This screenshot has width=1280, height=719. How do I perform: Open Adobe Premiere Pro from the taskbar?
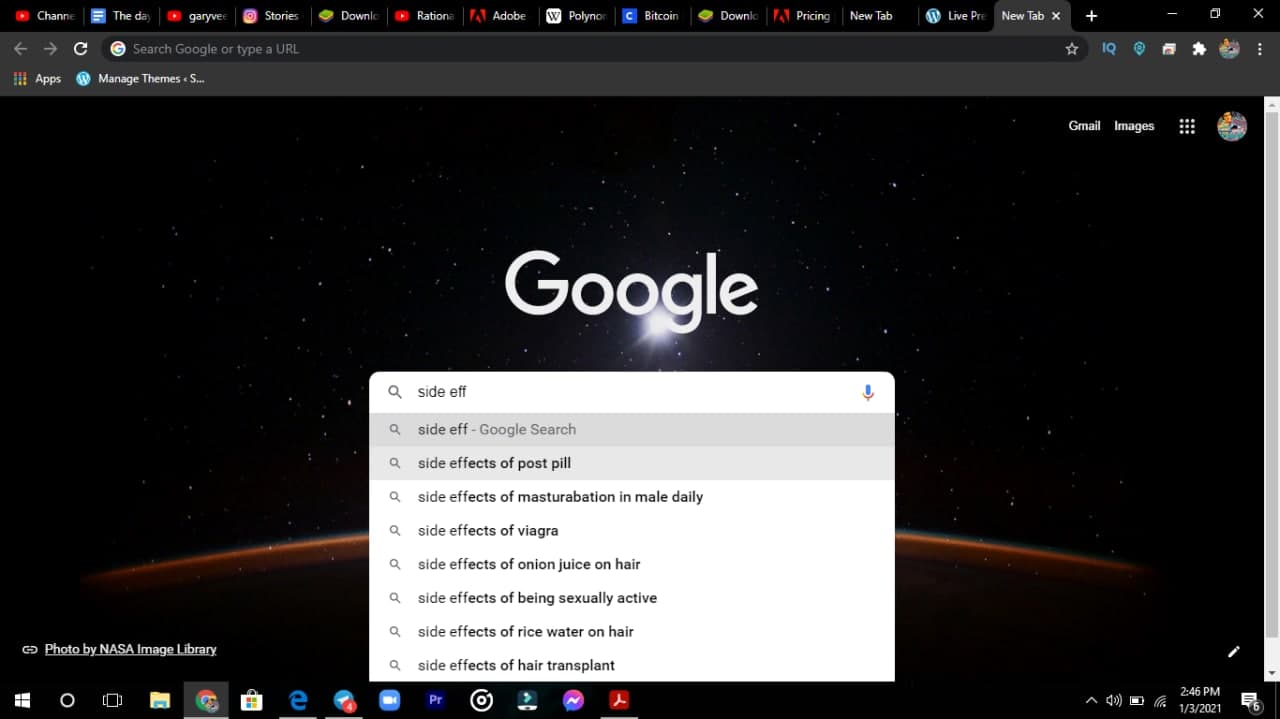coord(435,700)
